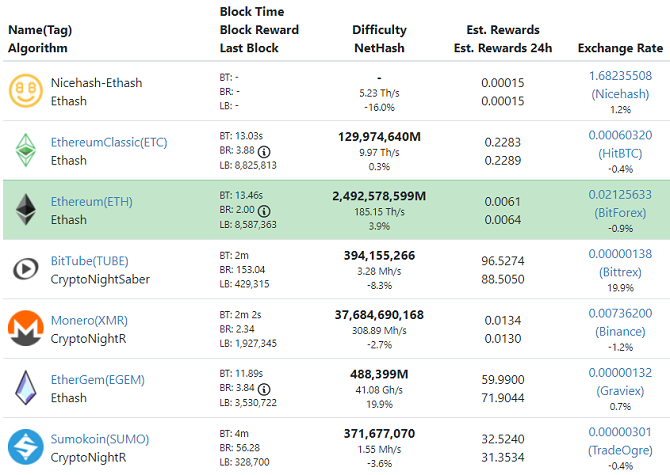Select the 32.5240 estimated reward value
Image resolution: width=670 pixels, height=475 pixels.
pos(503,439)
